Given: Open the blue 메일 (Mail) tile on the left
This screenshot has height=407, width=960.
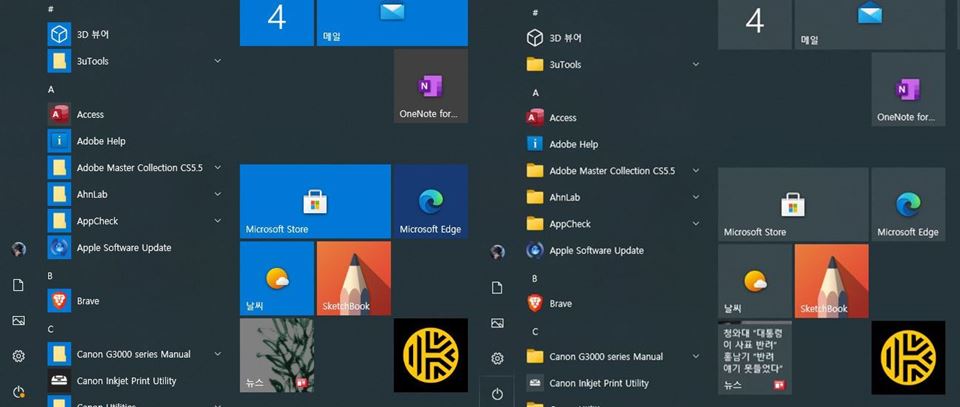Looking at the screenshot, I should [391, 22].
